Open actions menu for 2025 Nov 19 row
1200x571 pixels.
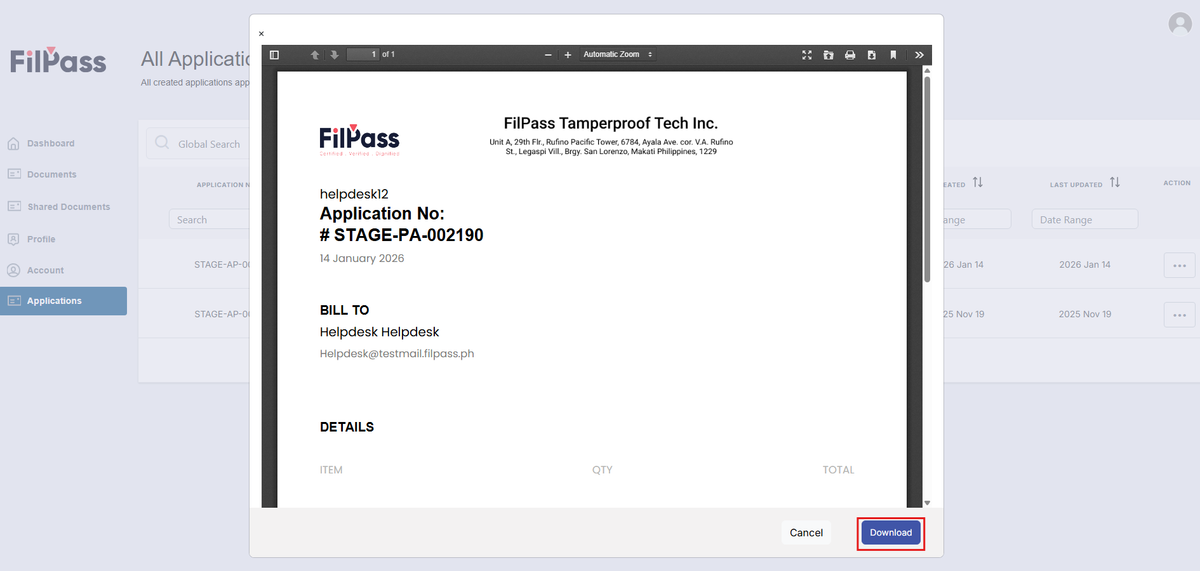pos(1179,314)
